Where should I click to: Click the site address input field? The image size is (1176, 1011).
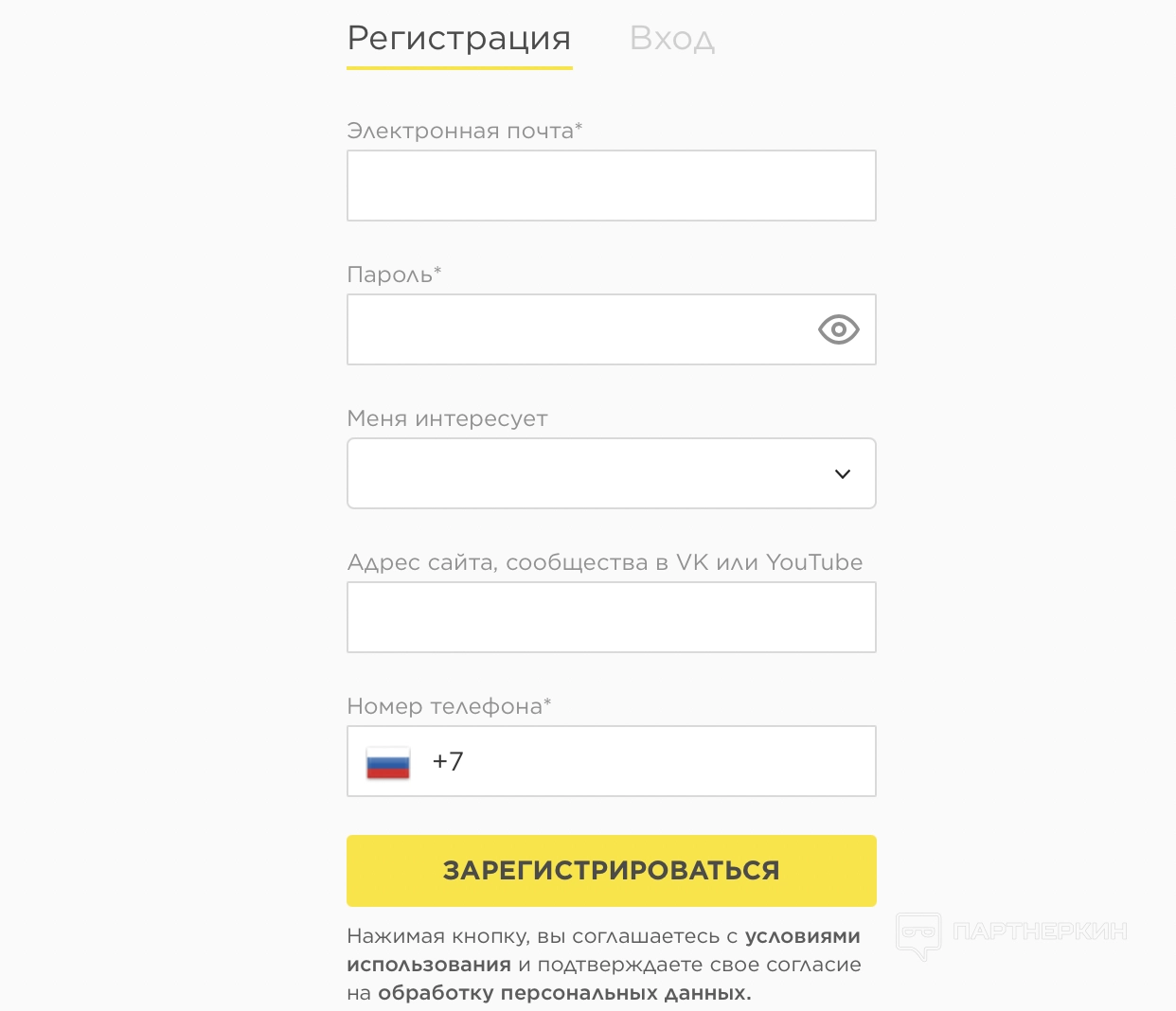click(x=611, y=617)
